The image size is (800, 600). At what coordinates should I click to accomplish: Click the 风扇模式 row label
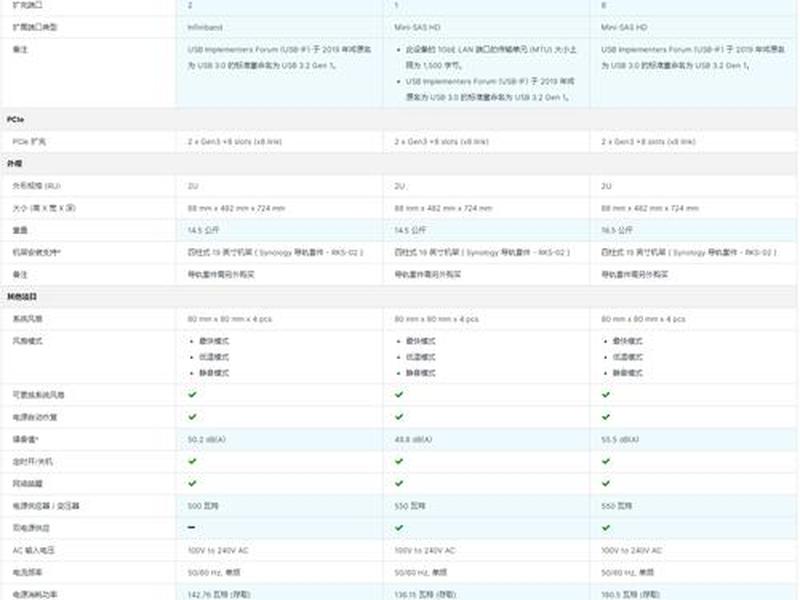point(28,341)
